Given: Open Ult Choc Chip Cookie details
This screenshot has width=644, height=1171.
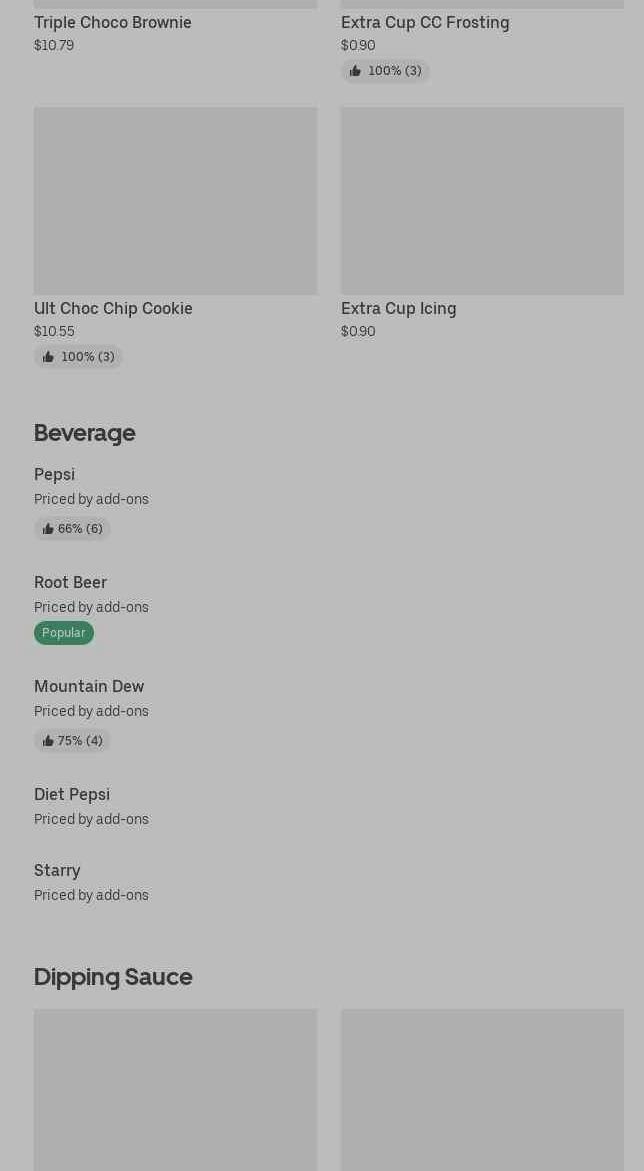Looking at the screenshot, I should (x=113, y=308).
